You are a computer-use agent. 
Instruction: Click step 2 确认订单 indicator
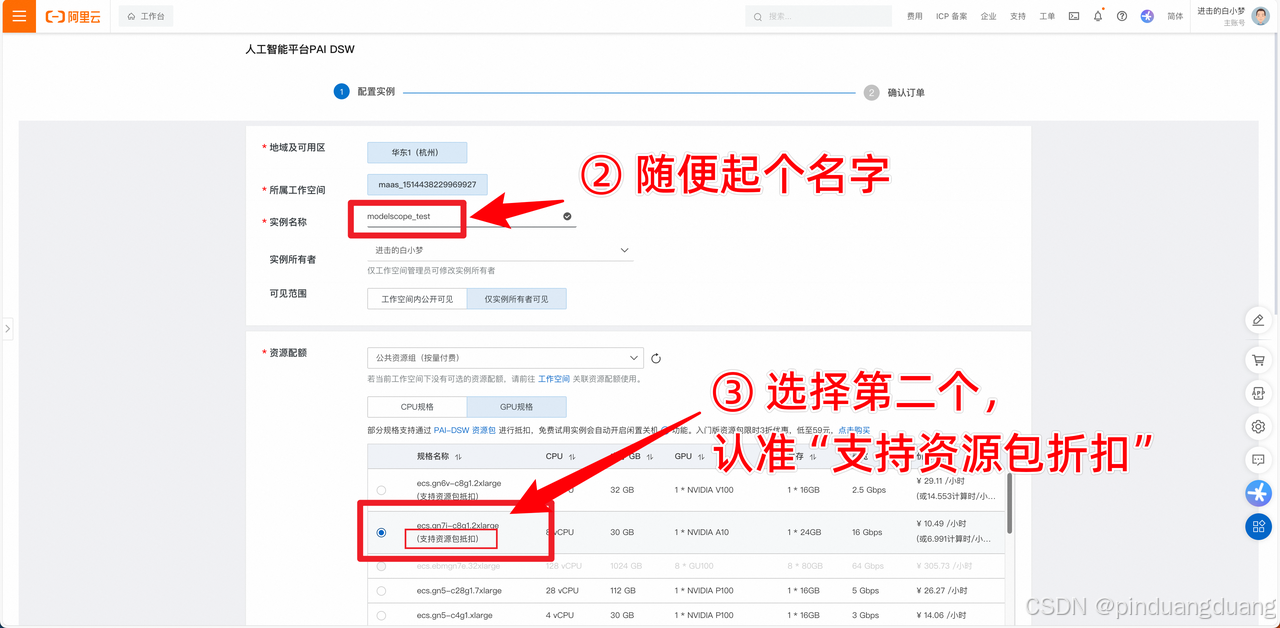click(895, 92)
